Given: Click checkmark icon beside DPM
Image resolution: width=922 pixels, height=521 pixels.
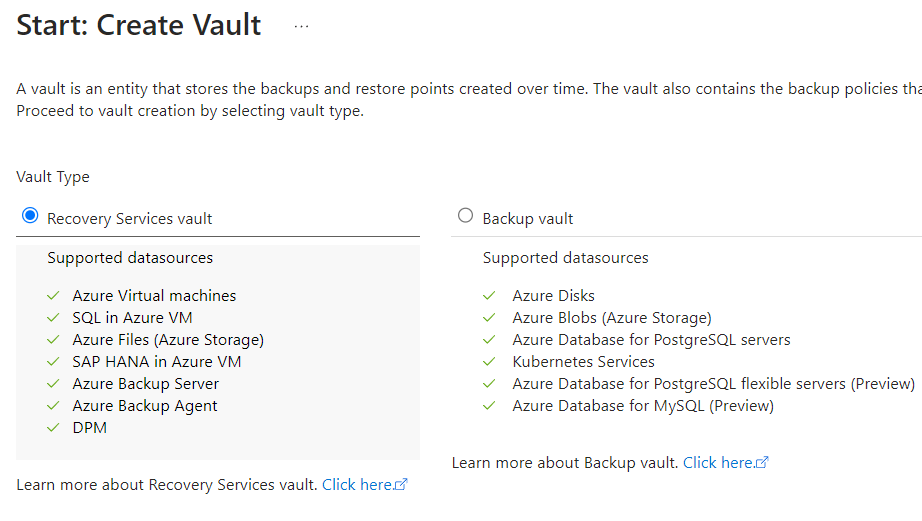Looking at the screenshot, I should (x=53, y=428).
